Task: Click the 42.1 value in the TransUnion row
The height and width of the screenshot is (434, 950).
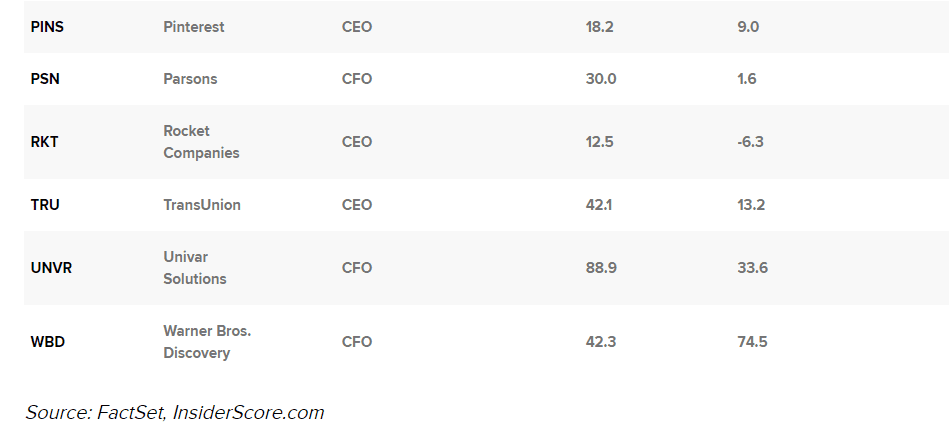Action: pos(599,205)
